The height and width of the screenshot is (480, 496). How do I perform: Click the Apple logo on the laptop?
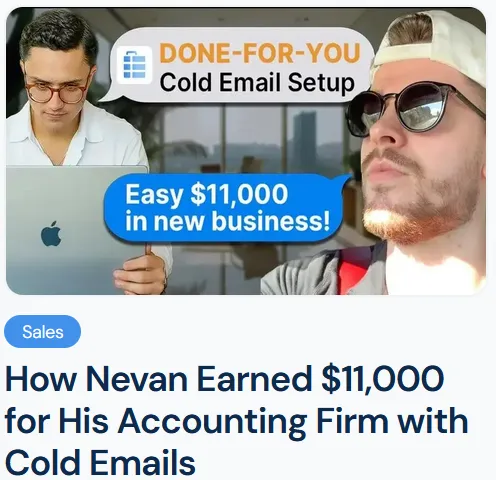[x=51, y=234]
